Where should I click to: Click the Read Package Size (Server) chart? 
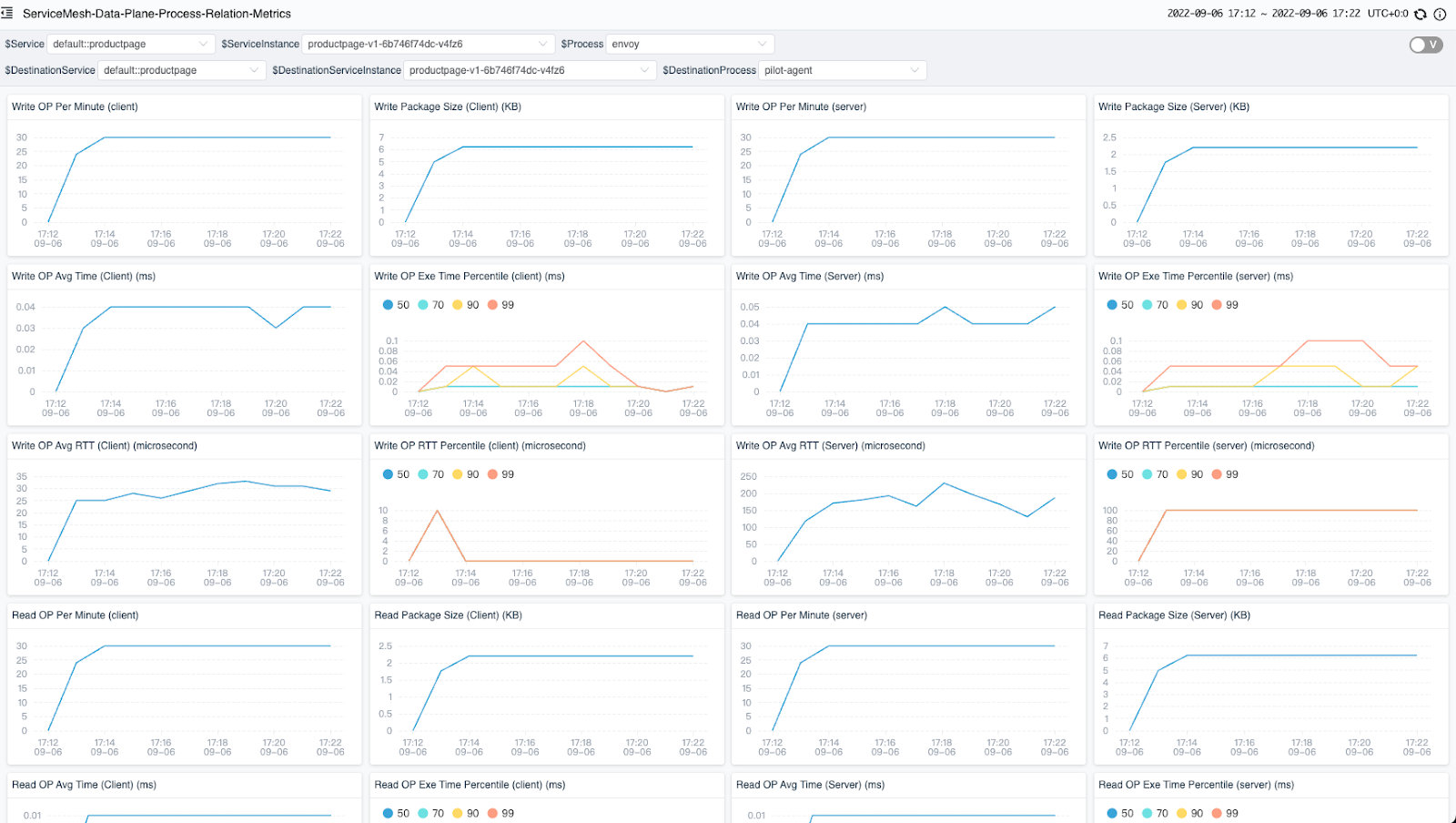[x=1270, y=692]
